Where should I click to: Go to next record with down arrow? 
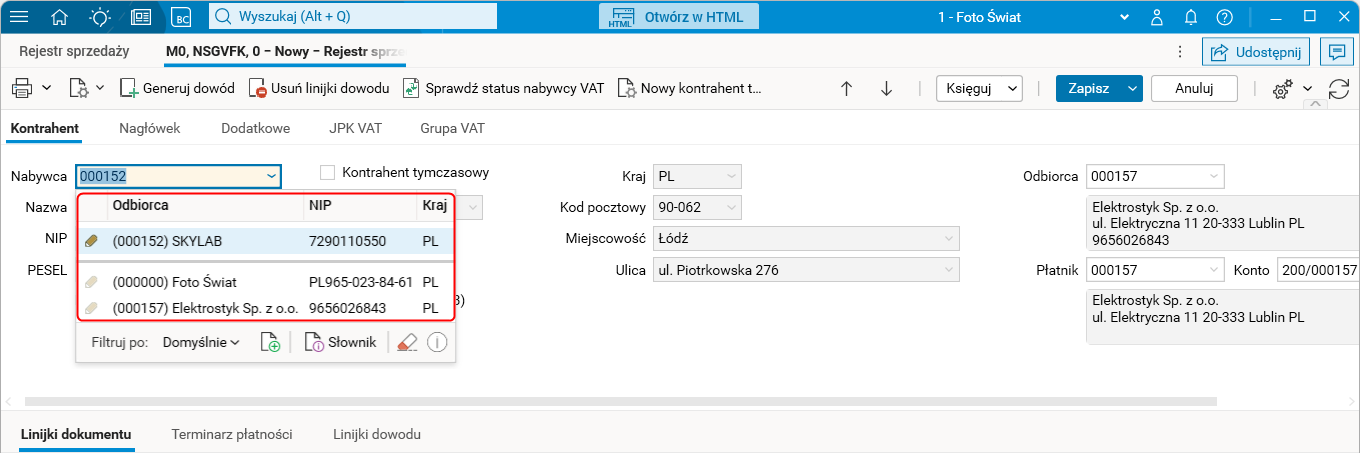(886, 88)
